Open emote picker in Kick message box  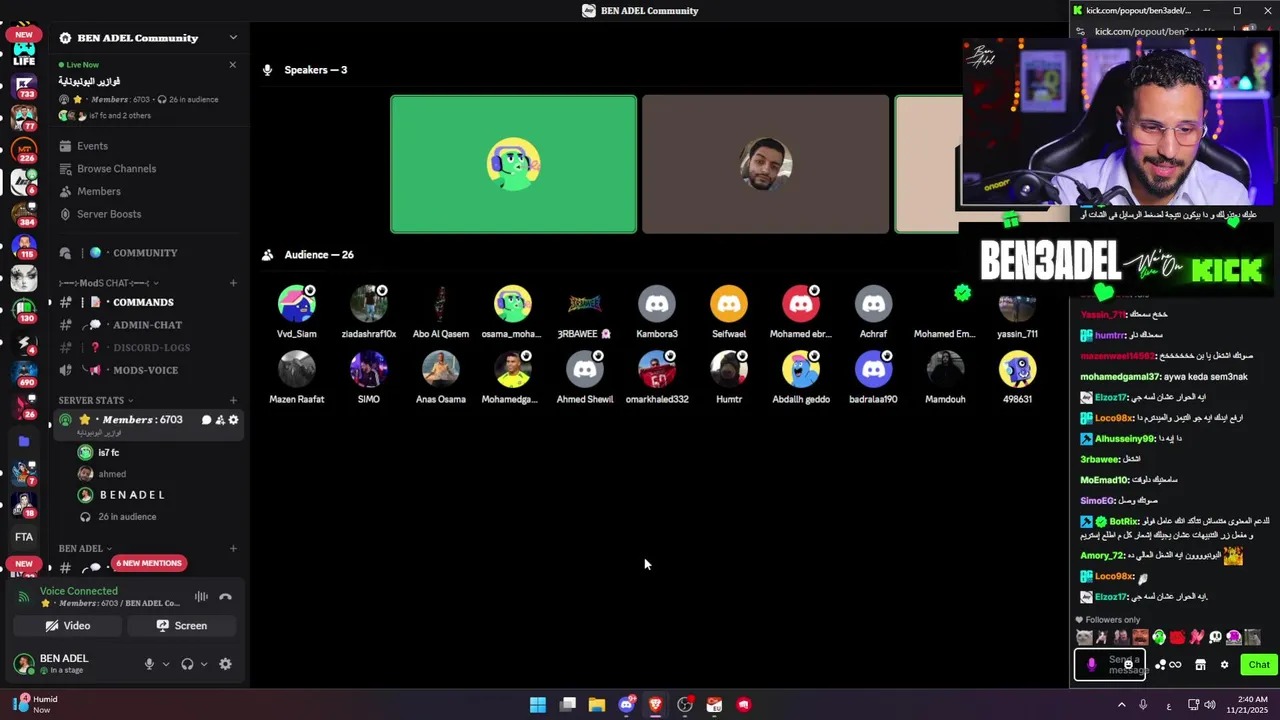(1129, 664)
